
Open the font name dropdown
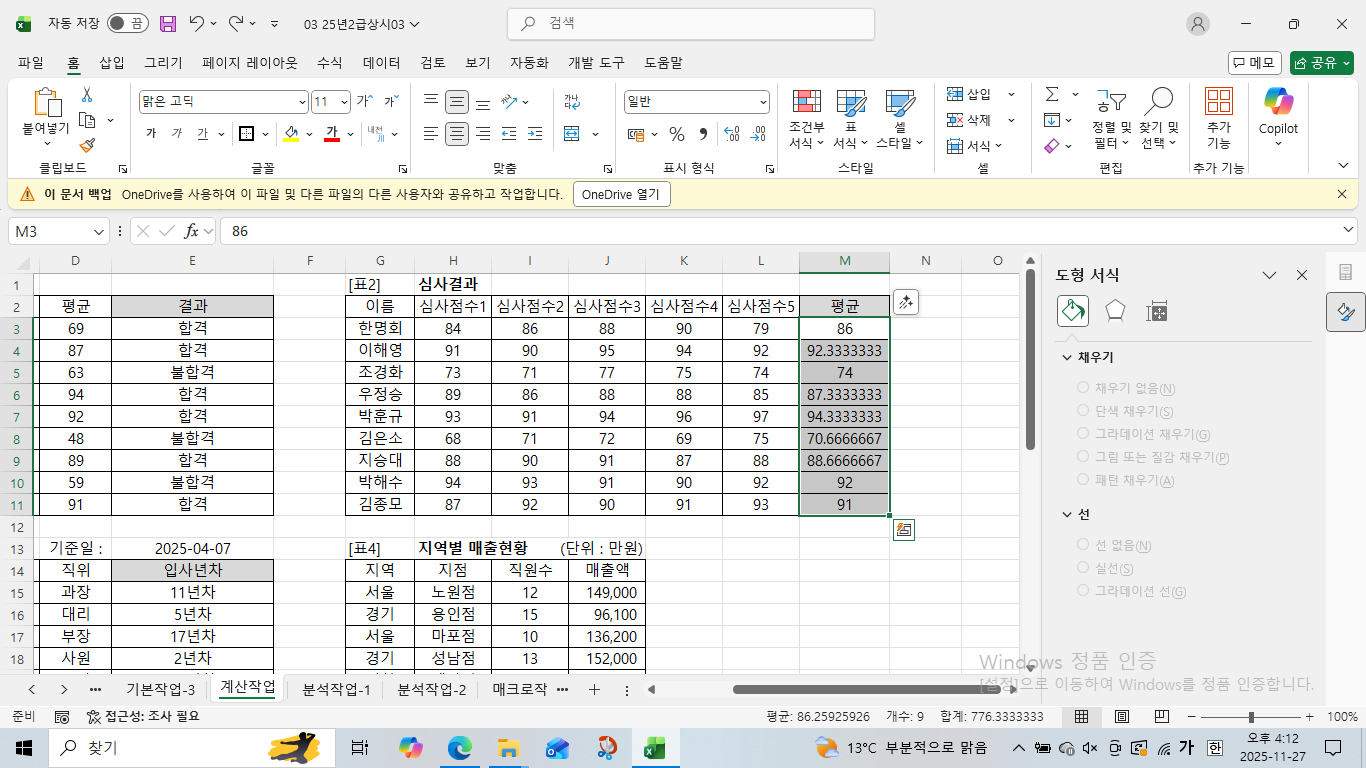pos(303,102)
